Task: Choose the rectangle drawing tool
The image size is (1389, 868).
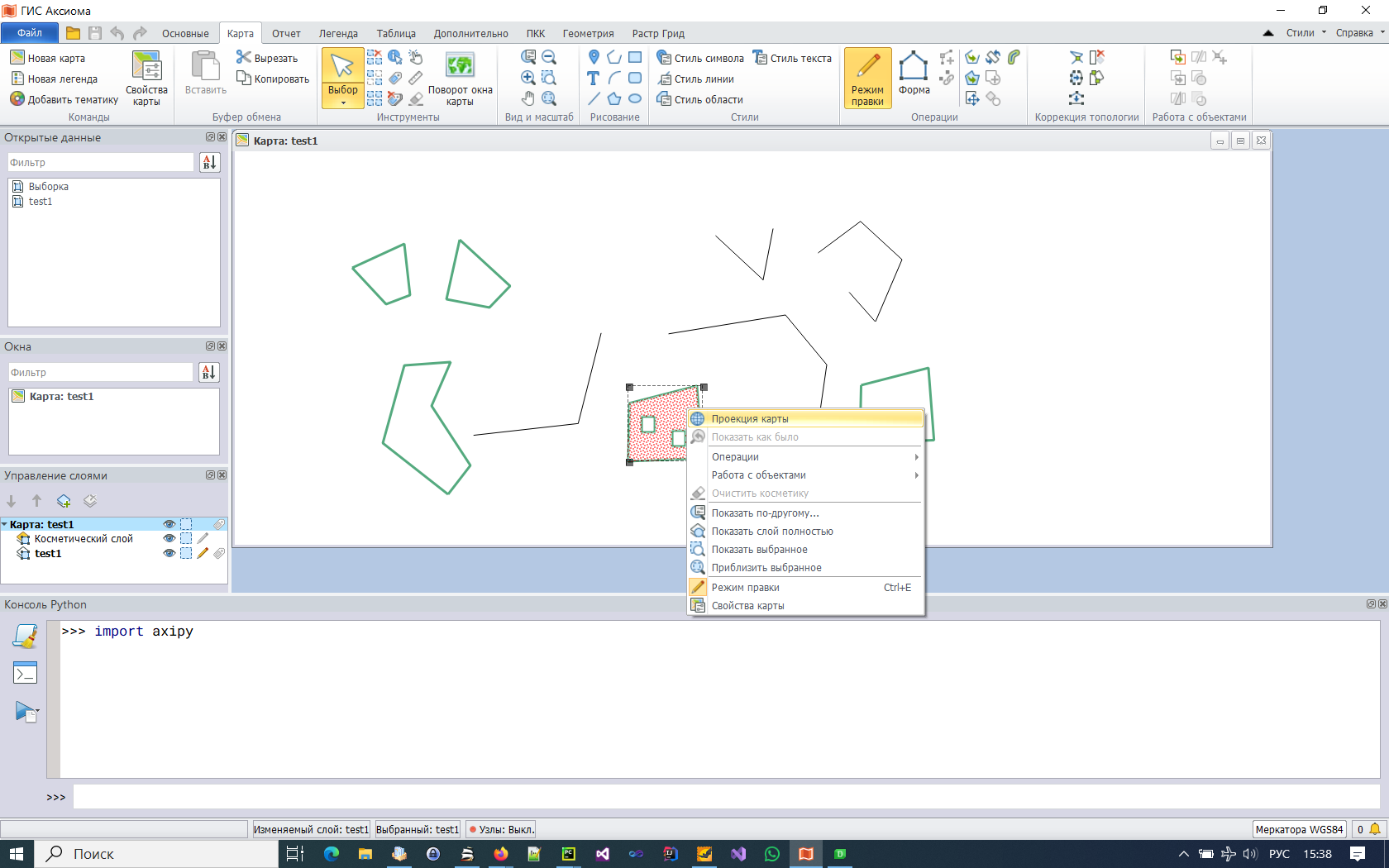Action: [x=635, y=57]
